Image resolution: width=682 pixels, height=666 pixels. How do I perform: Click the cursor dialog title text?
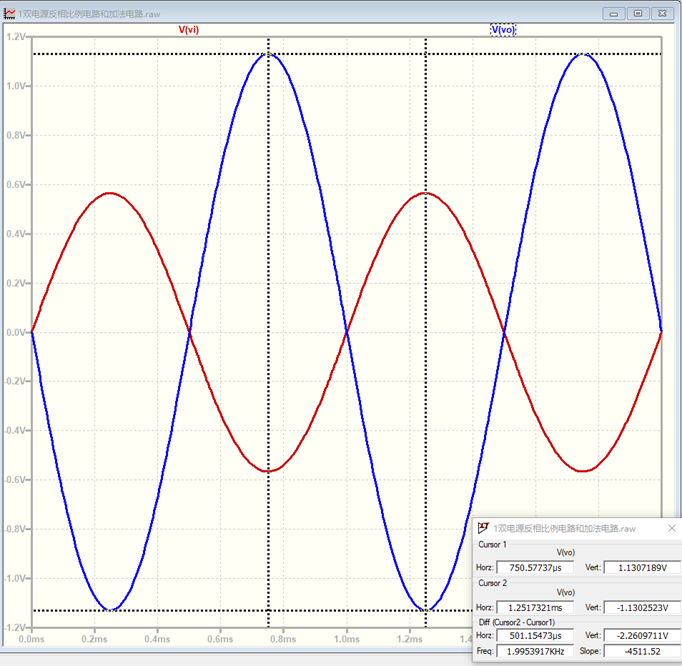tap(564, 528)
